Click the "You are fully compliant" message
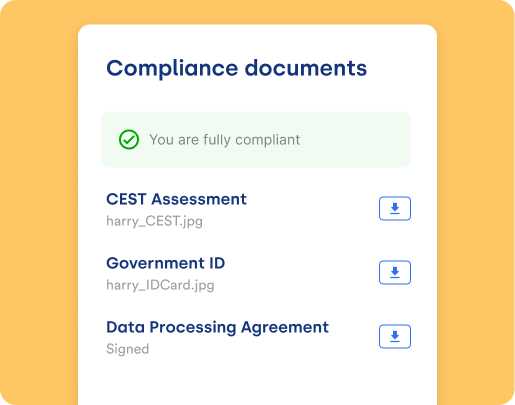 (x=225, y=140)
